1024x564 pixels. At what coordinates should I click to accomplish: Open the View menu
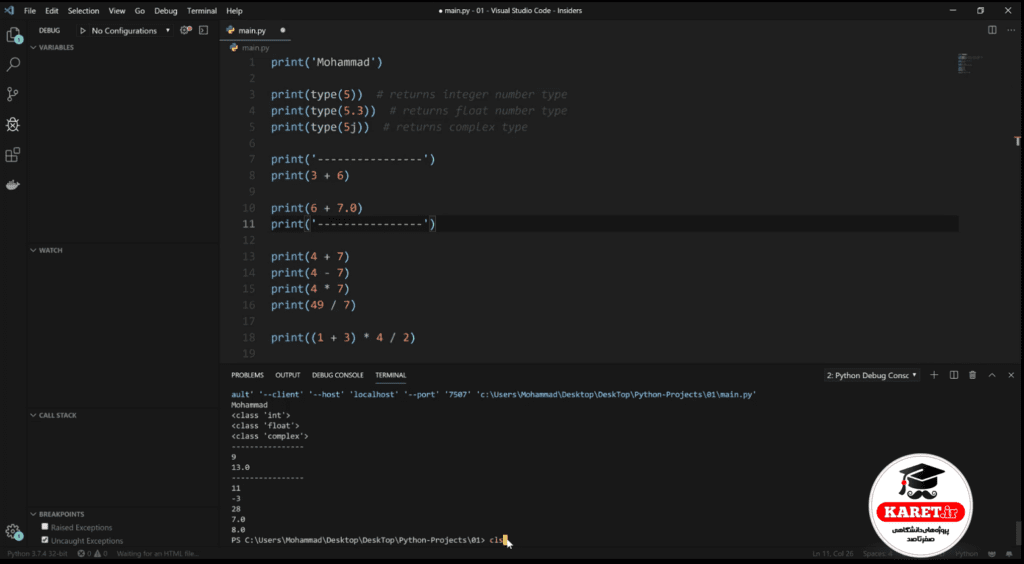[117, 10]
